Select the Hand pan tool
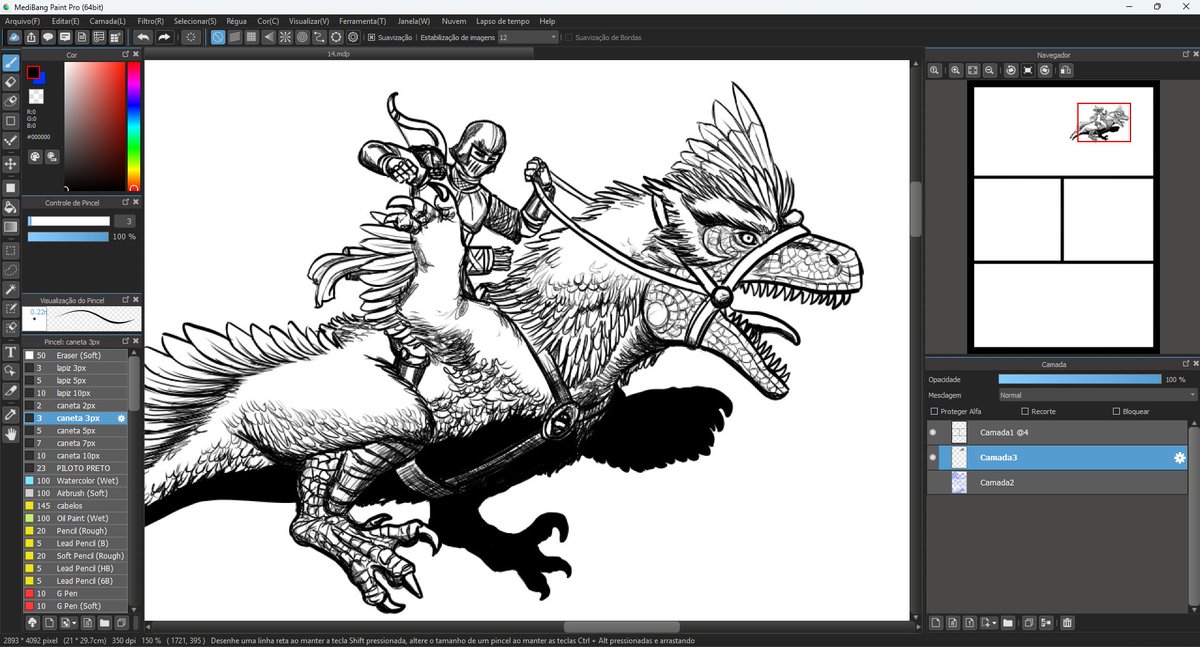Image resolution: width=1200 pixels, height=647 pixels. [11, 433]
